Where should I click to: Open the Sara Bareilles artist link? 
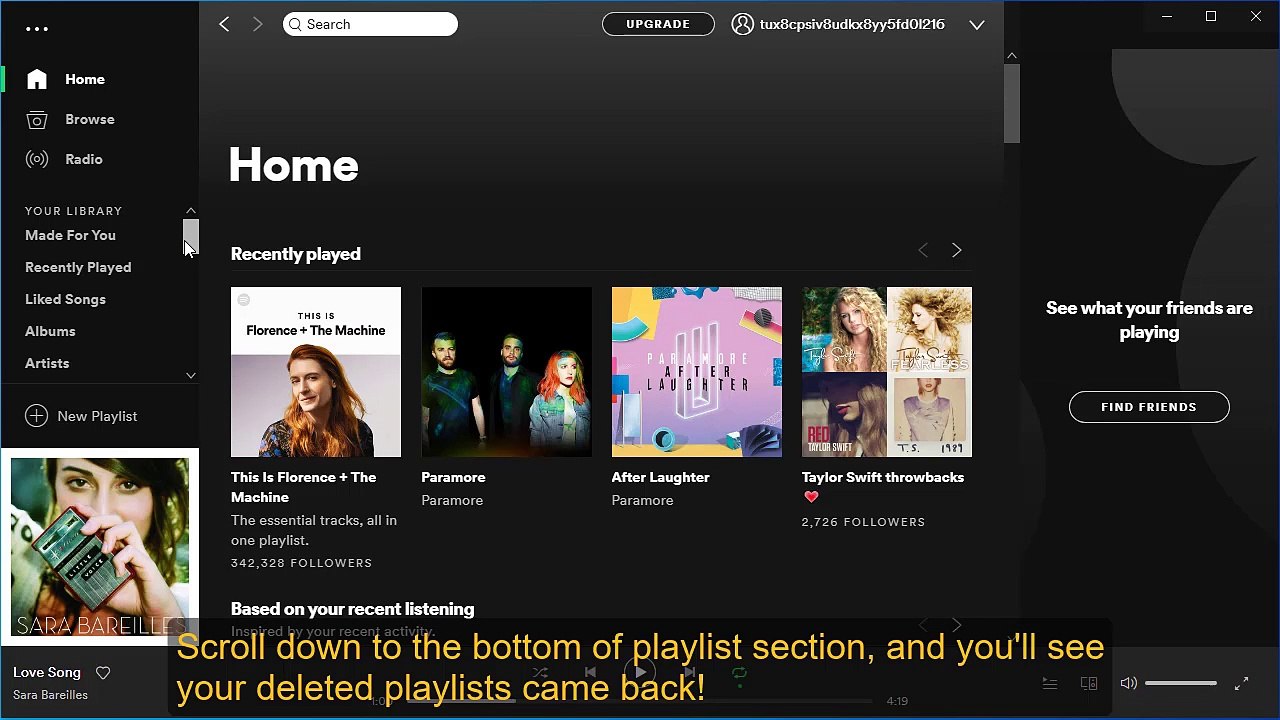coord(50,695)
